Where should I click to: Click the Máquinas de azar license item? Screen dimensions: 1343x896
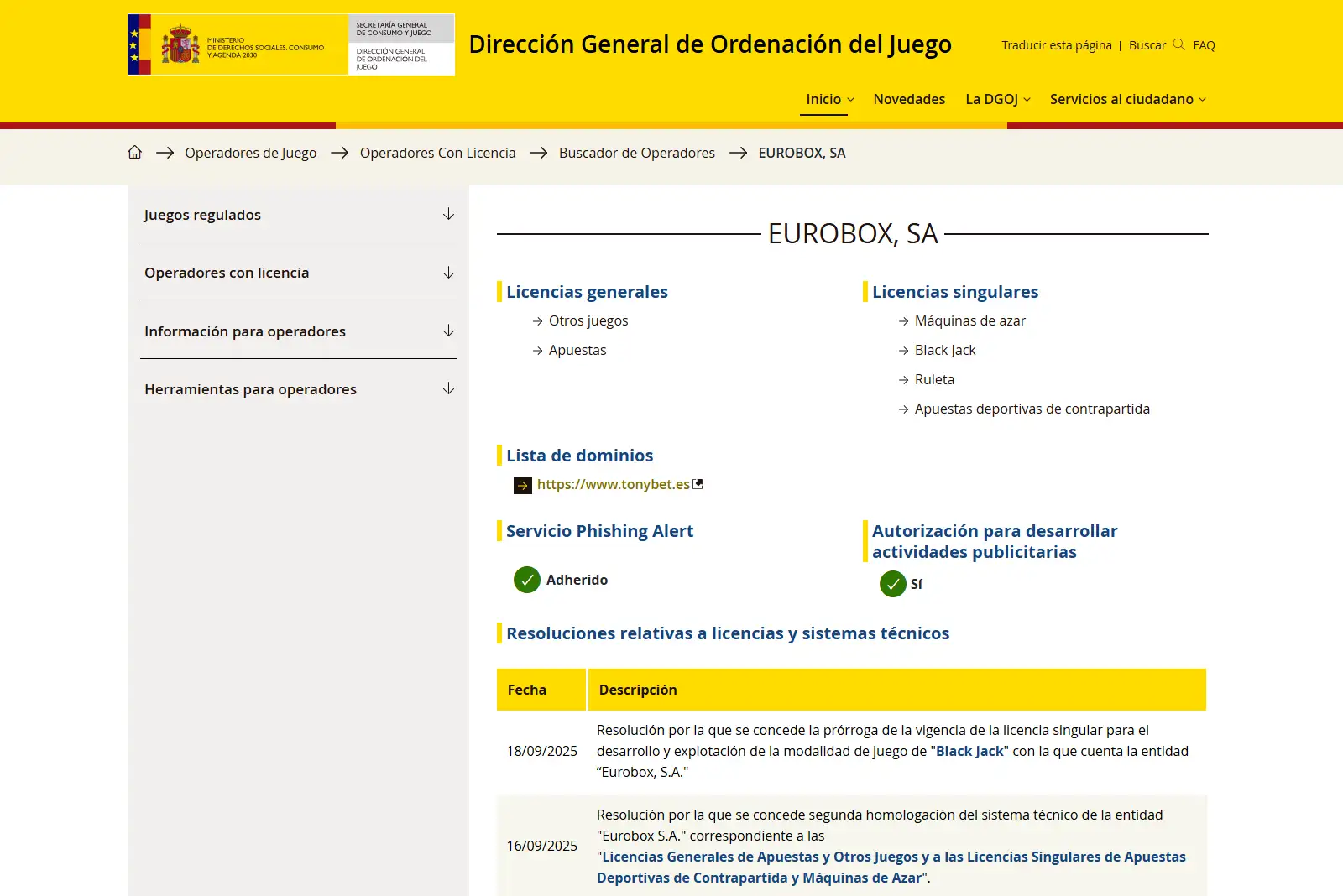(969, 320)
